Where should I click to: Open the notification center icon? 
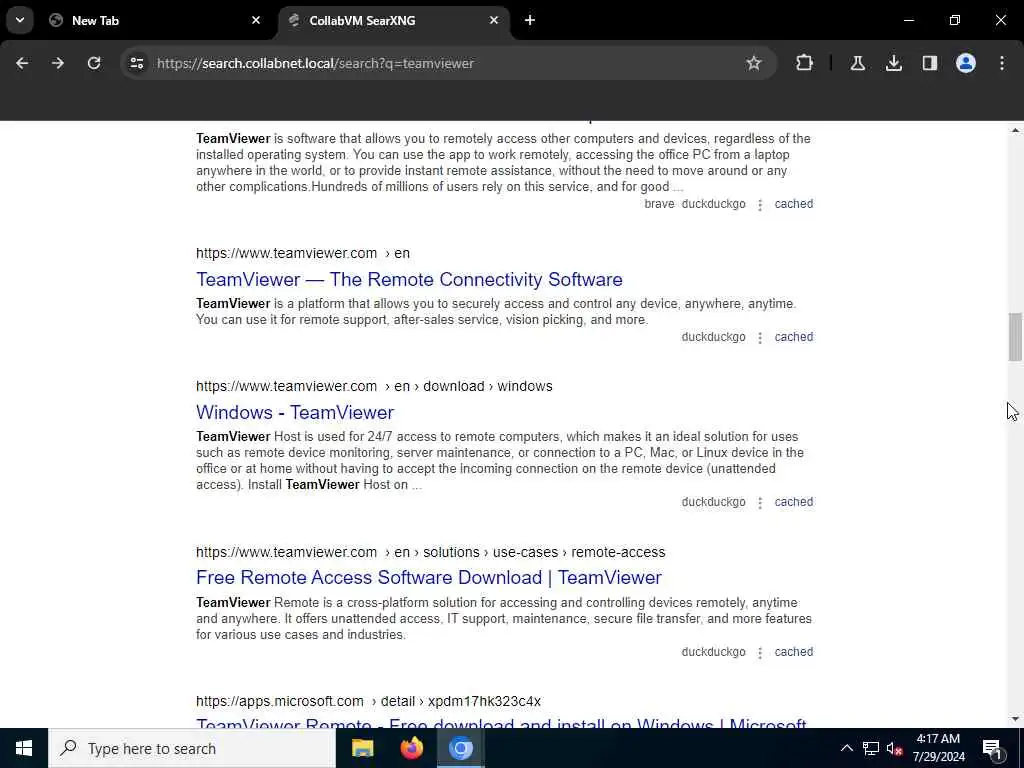tap(992, 748)
